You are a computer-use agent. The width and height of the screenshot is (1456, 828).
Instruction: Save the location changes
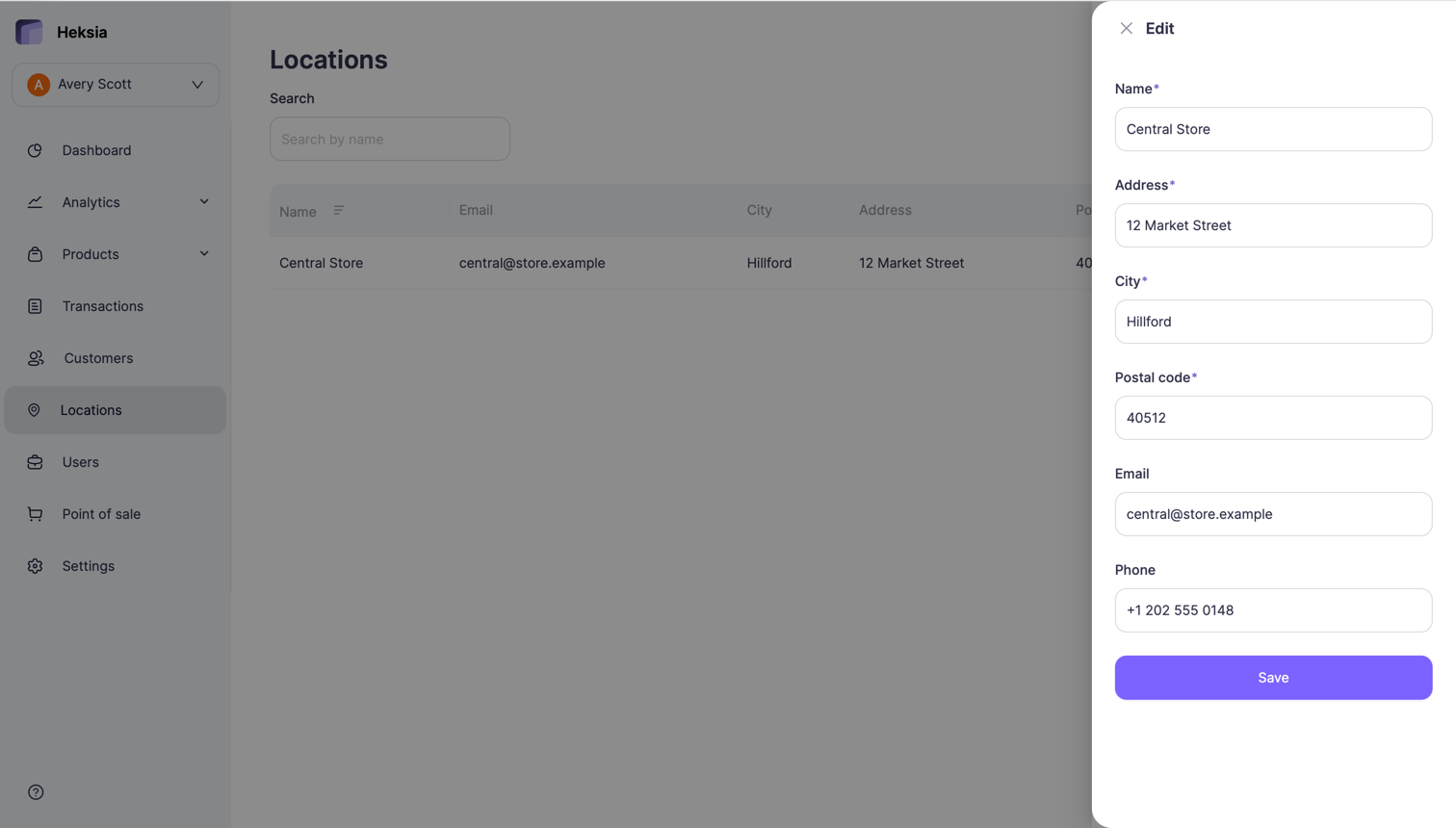coord(1273,678)
